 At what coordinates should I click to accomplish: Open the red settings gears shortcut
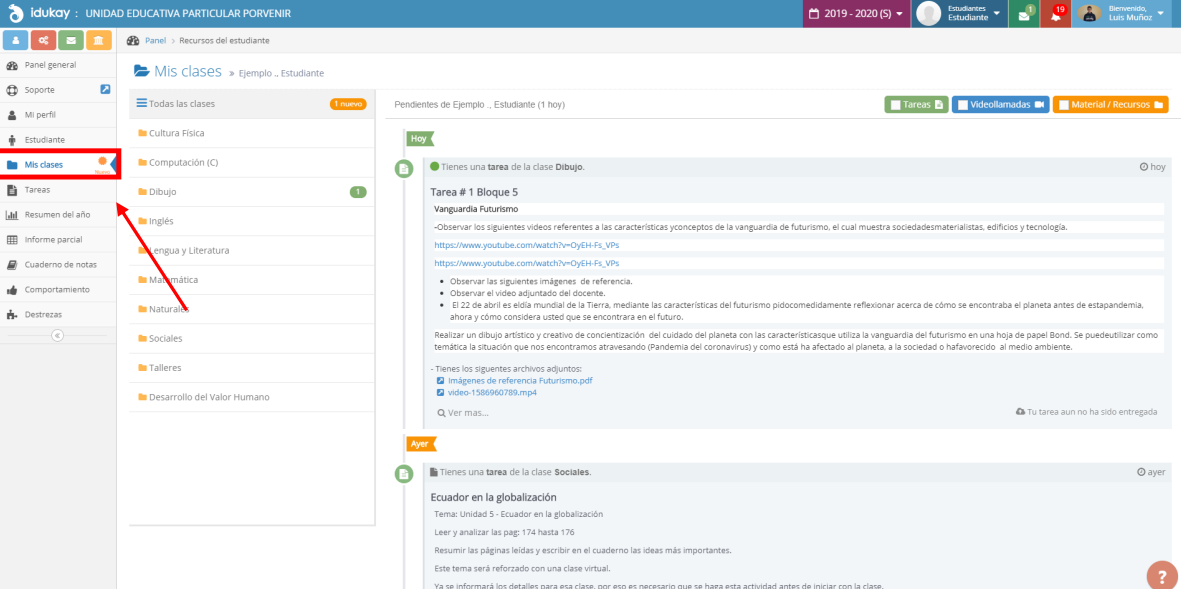tap(43, 40)
